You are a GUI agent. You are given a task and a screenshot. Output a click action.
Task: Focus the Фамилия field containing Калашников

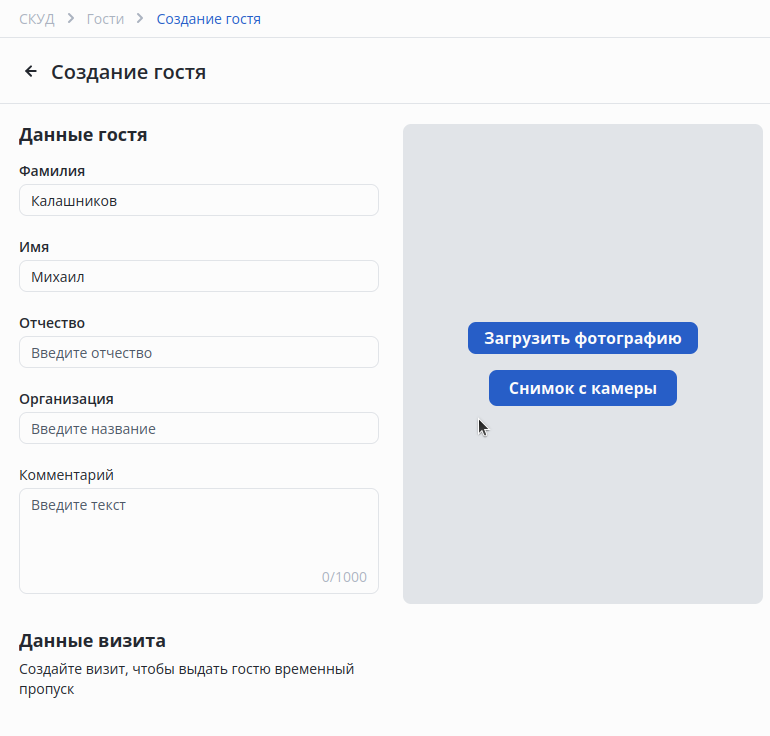[x=199, y=200]
